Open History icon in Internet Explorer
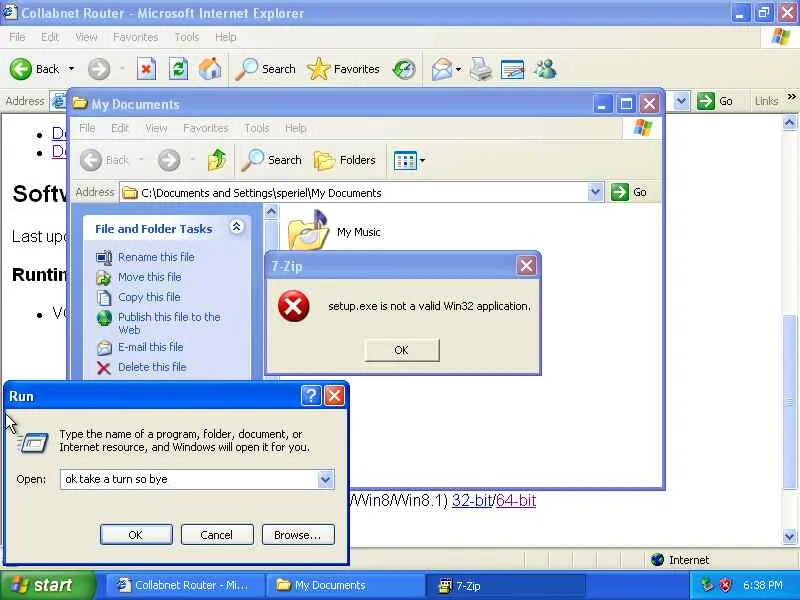This screenshot has height=600, width=800. [404, 69]
